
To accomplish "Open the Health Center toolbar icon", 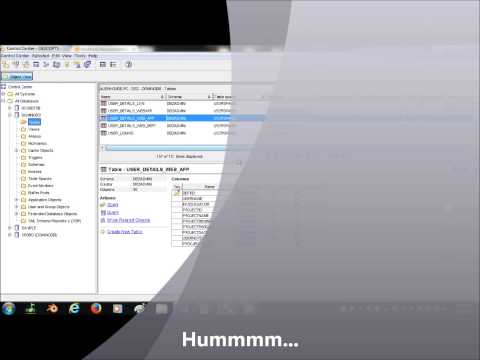I will tap(56, 64).
